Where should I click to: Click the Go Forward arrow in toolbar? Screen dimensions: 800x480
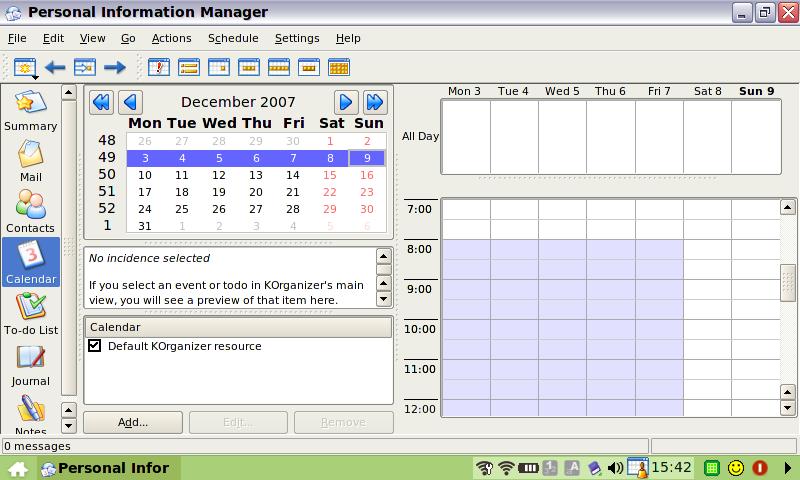[115, 68]
